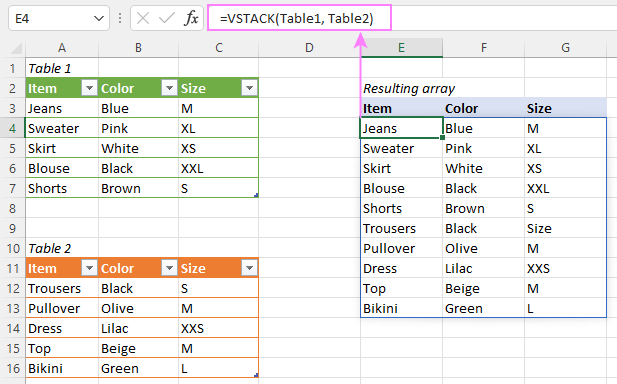Open the Name Box dropdown arrow
Image resolution: width=617 pixels, height=384 pixels.
(99, 18)
